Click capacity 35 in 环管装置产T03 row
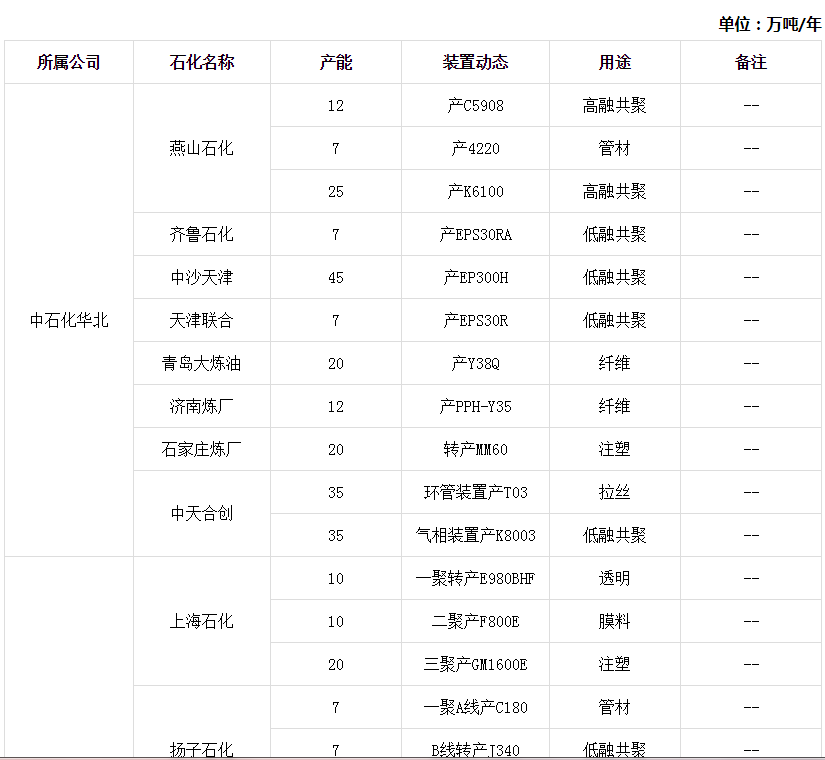The height and width of the screenshot is (760, 825). [336, 493]
